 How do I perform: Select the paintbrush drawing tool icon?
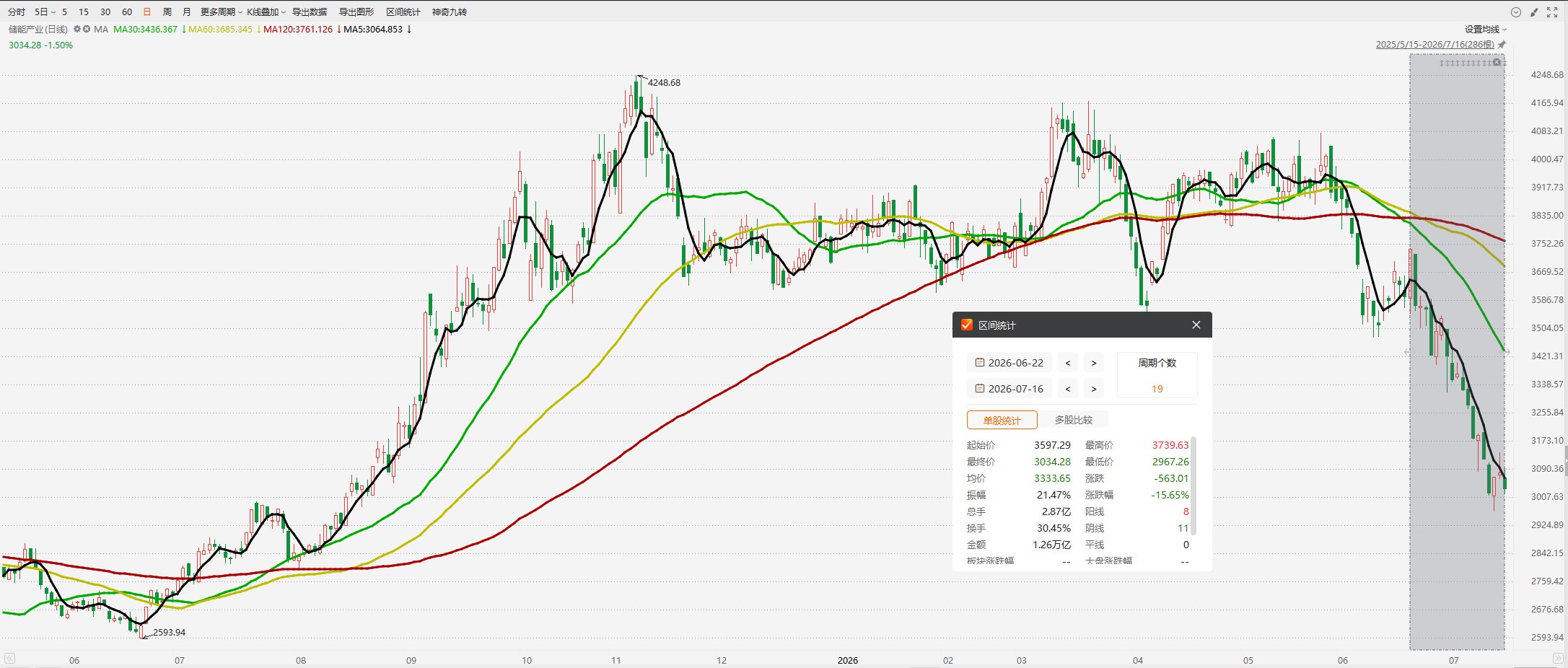1534,12
